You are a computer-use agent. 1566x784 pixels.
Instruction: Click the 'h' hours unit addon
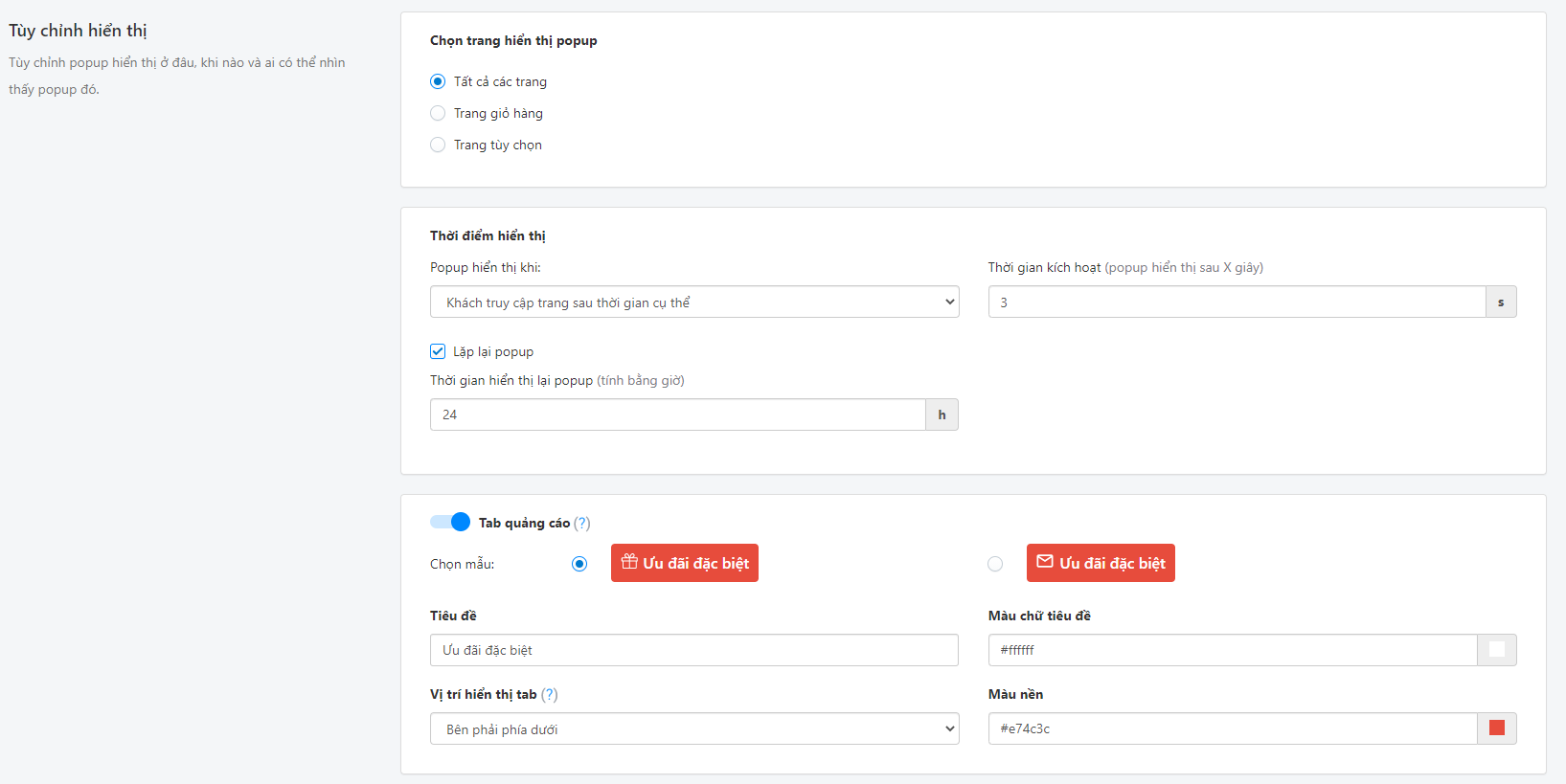click(942, 414)
